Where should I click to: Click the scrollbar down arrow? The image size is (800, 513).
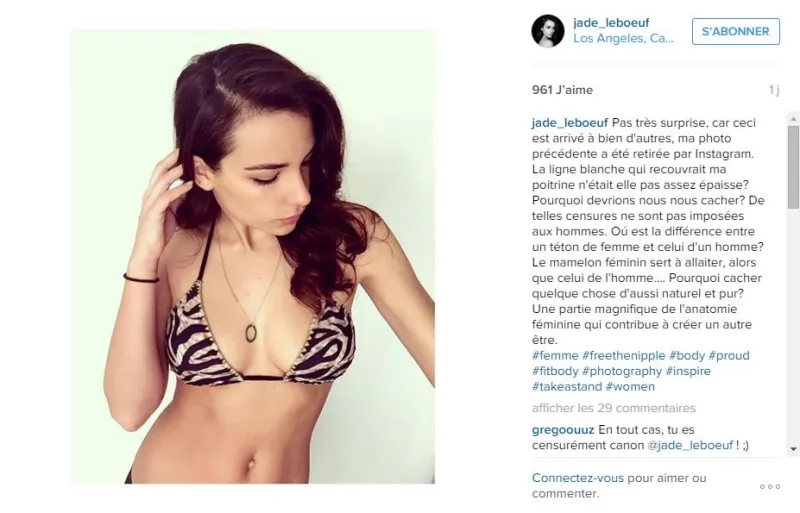(x=793, y=449)
